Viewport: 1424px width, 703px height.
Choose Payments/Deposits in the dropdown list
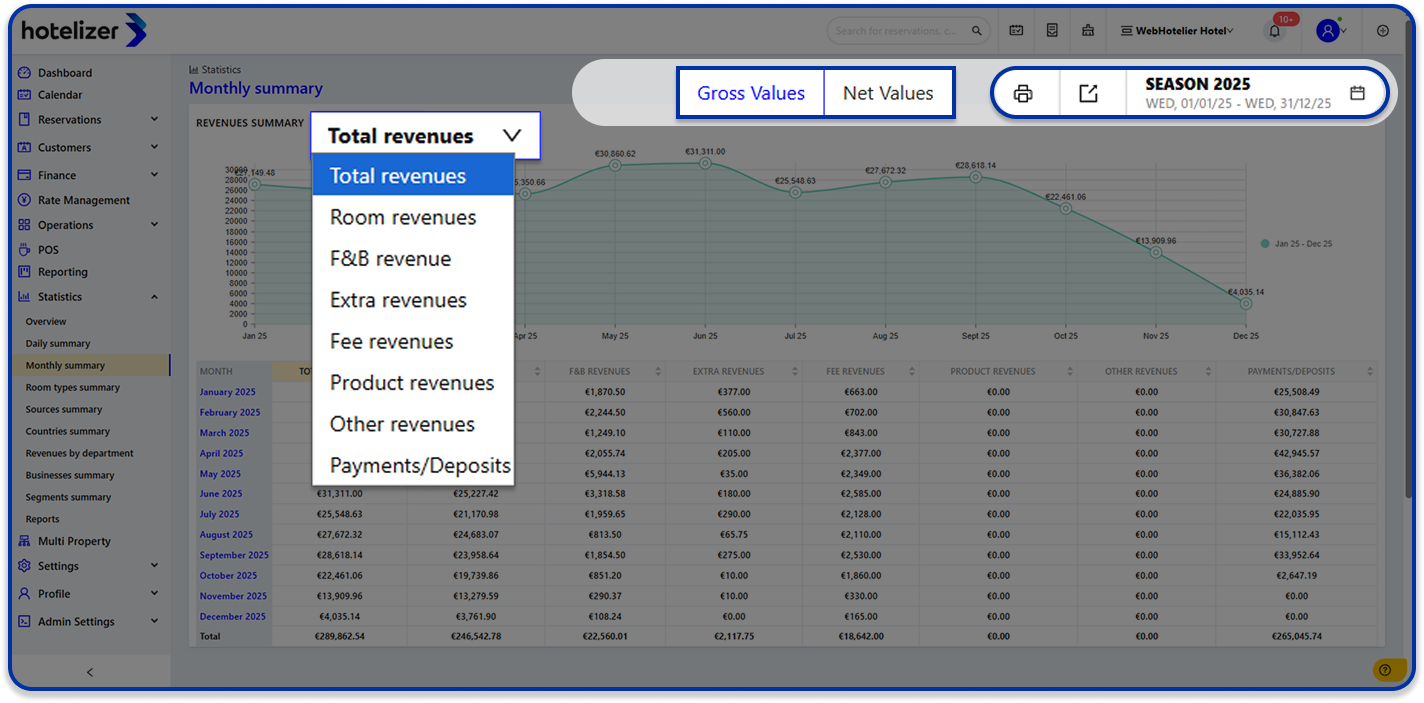pos(420,466)
